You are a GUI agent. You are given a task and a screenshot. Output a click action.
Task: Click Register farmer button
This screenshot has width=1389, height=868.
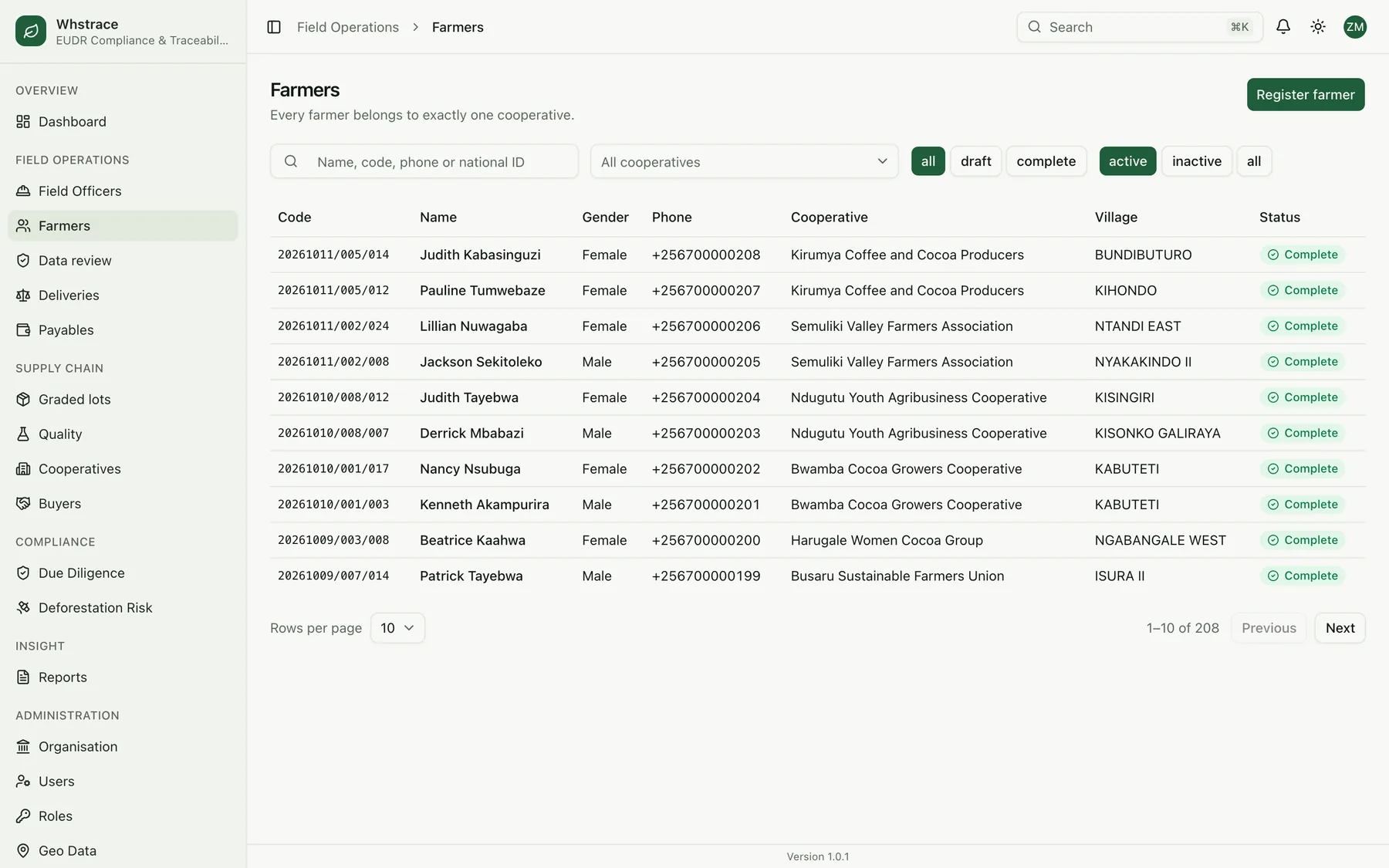(x=1306, y=94)
